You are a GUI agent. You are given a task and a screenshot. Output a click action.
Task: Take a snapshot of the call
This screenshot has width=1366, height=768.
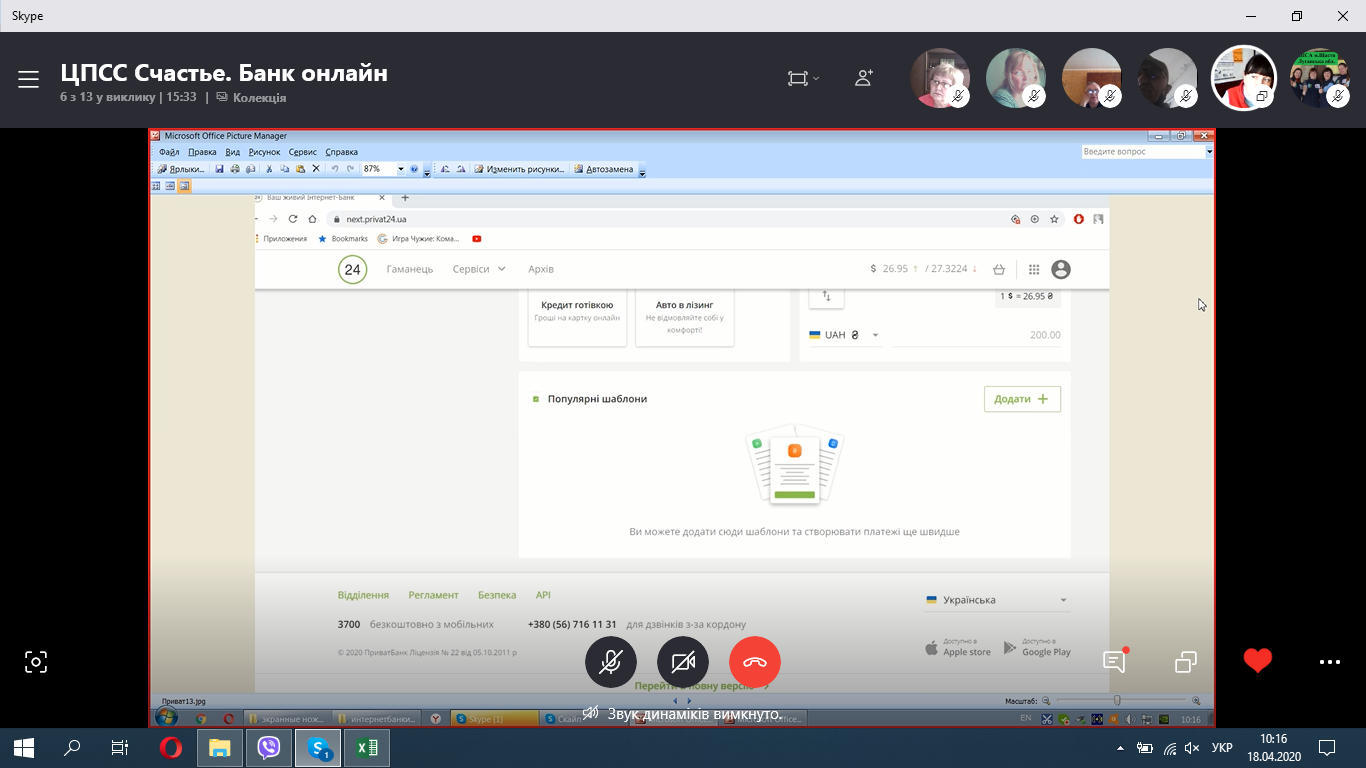pyautogui.click(x=36, y=662)
